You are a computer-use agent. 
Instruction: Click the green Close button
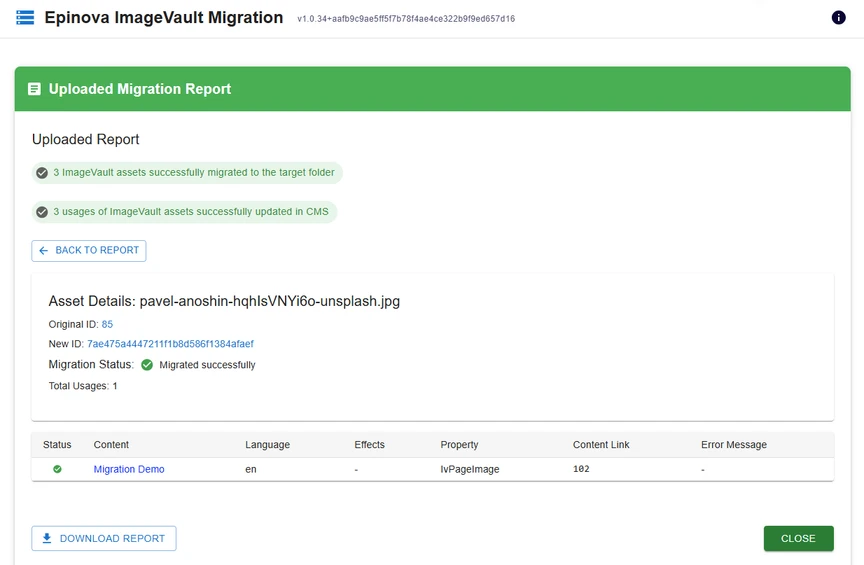798,539
